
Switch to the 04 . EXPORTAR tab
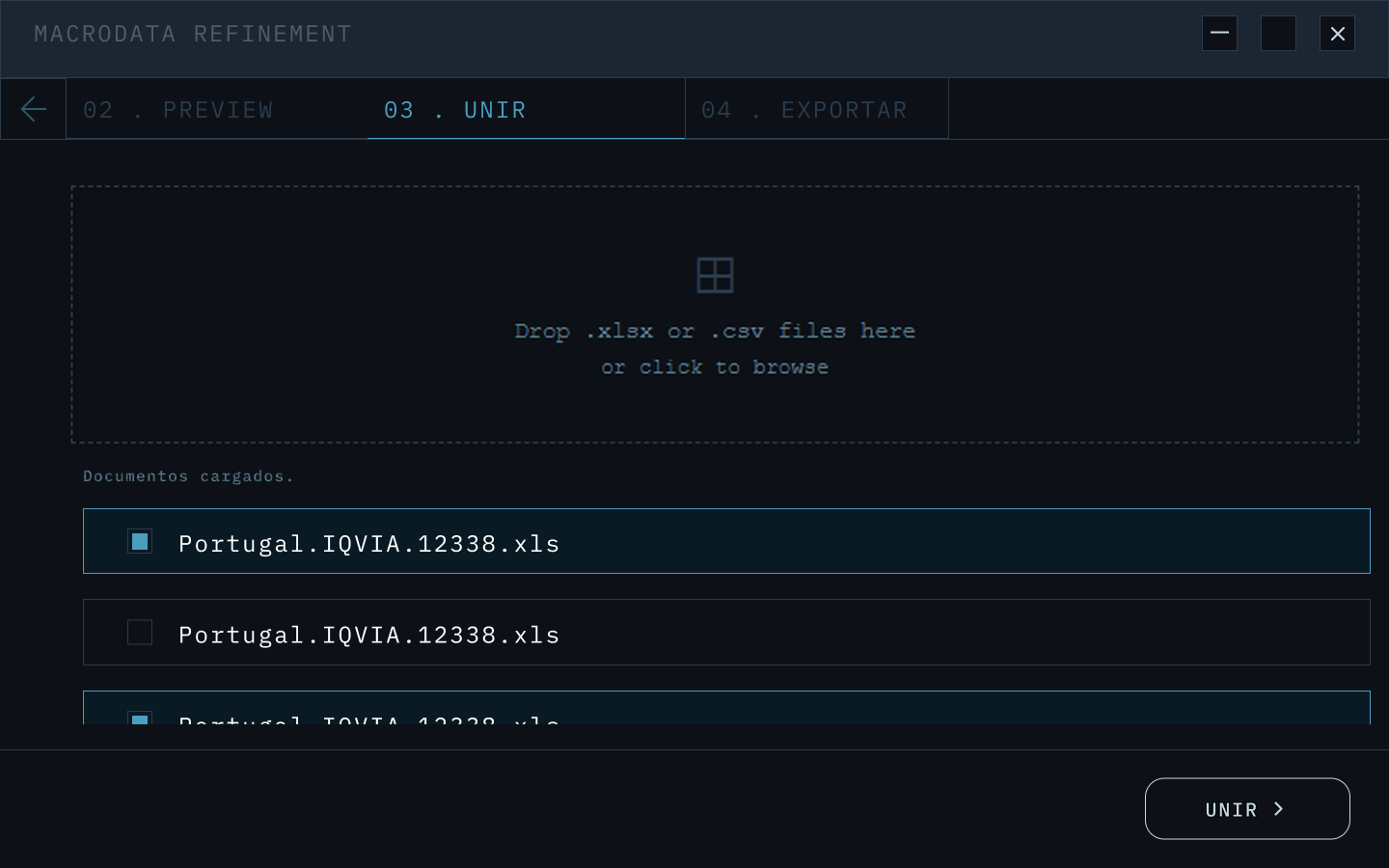pos(817,109)
